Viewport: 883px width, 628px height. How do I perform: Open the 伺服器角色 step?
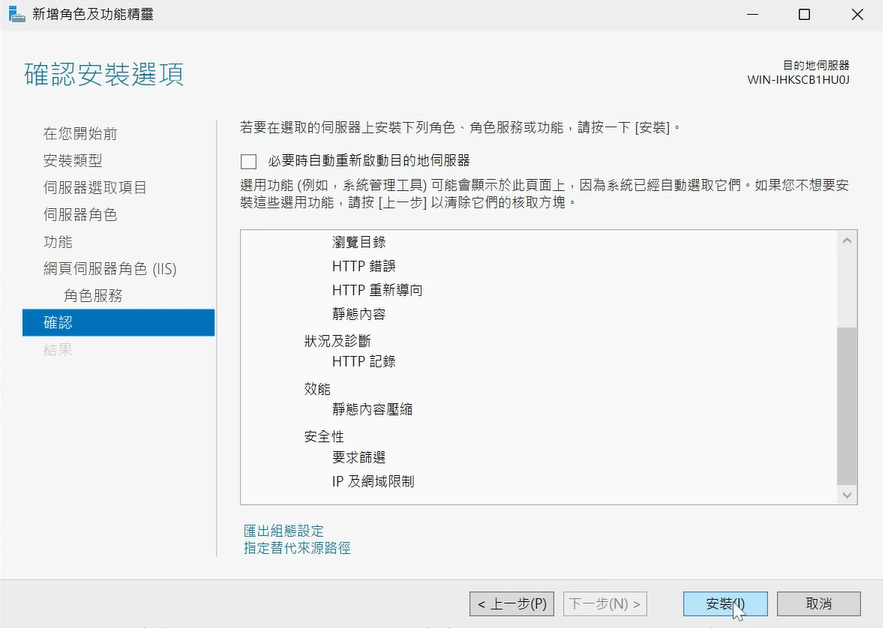81,215
